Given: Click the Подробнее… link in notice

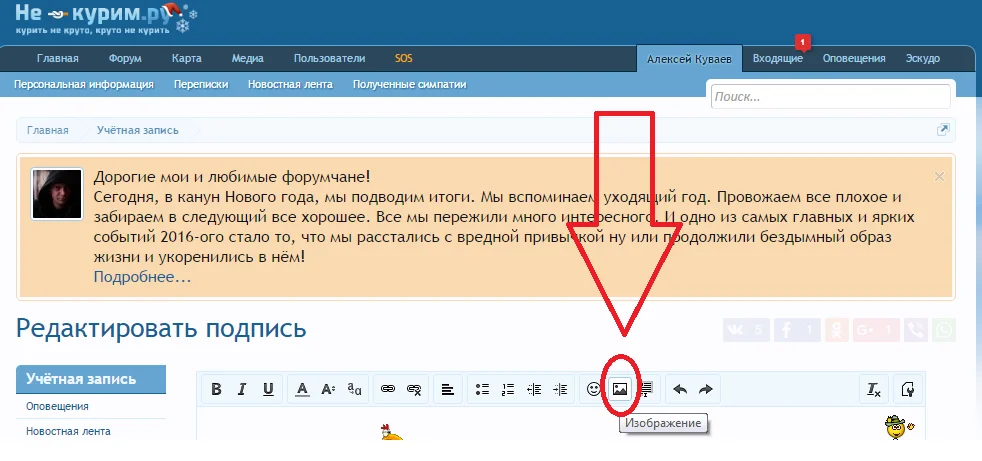Looking at the screenshot, I should [142, 277].
